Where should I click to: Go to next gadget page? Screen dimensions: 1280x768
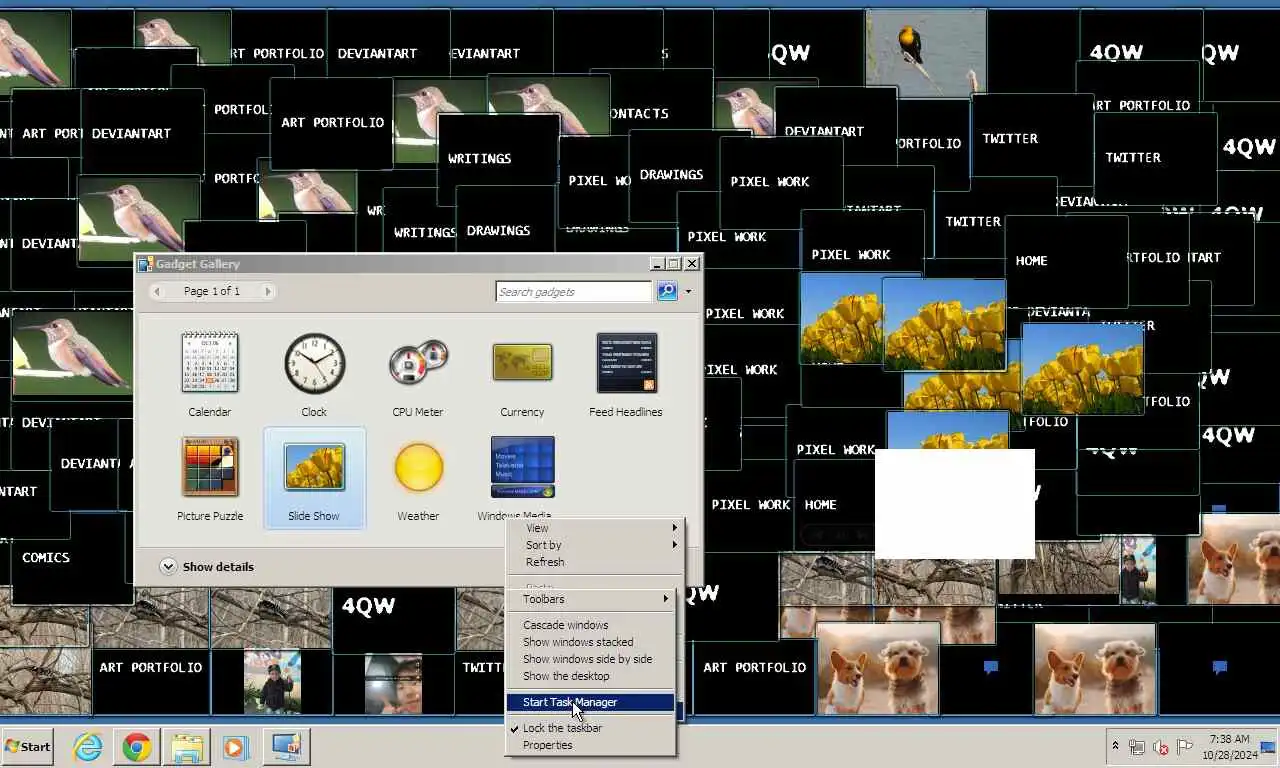(x=267, y=291)
